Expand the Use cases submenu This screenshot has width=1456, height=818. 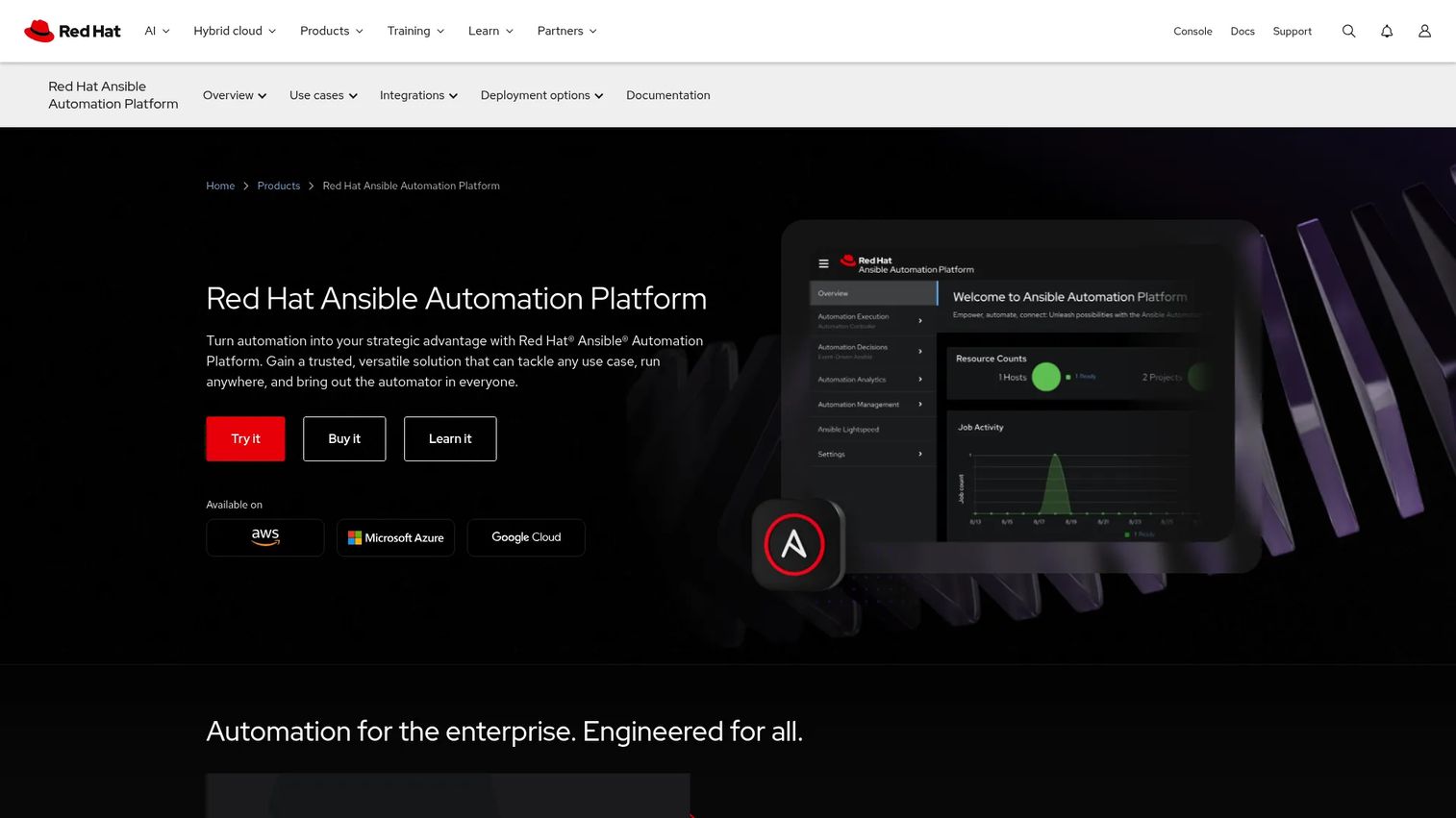(323, 95)
